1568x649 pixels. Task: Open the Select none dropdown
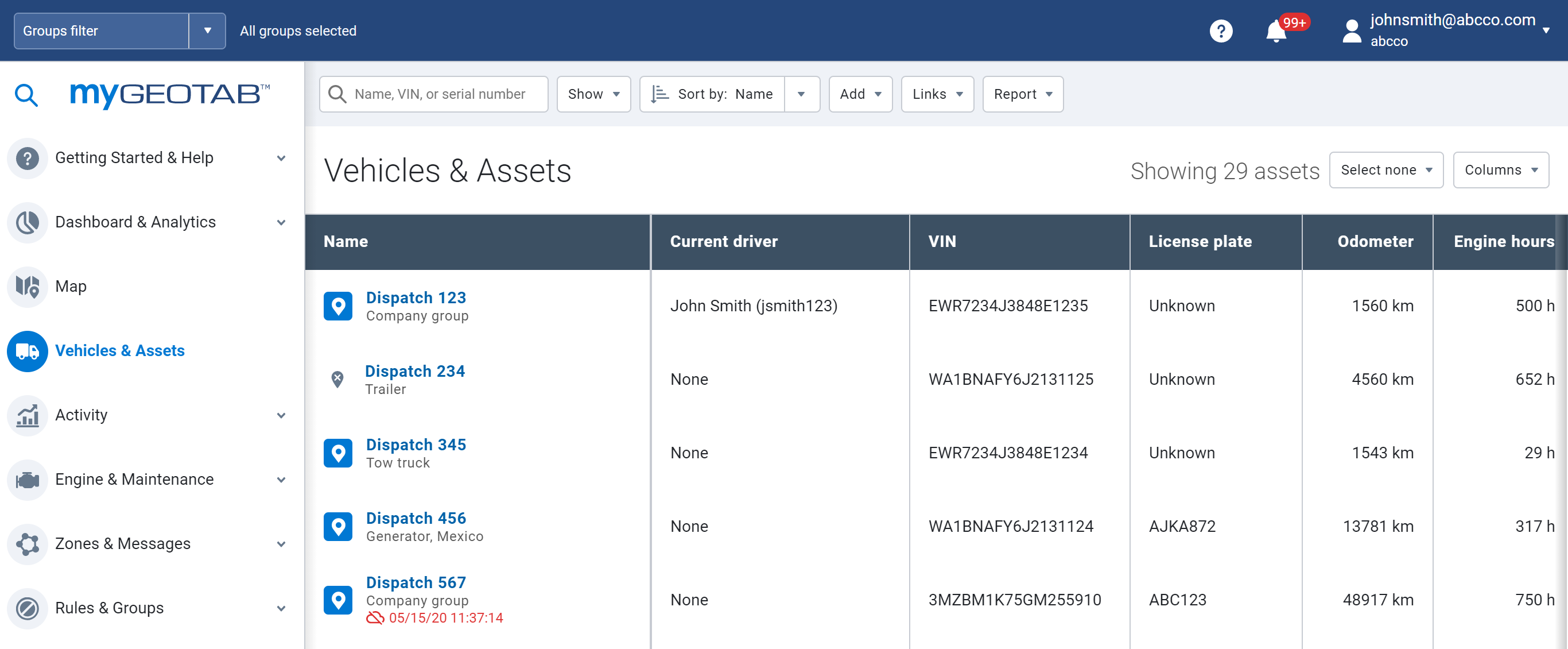1385,170
